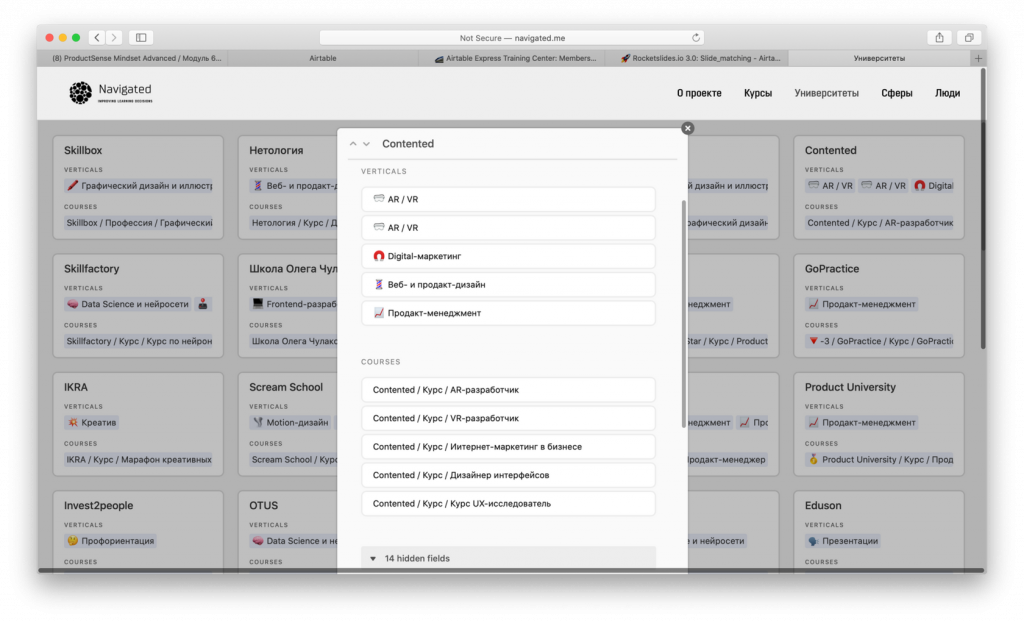Click Safari forward button
Screen dimensions: 1024x623
coord(114,38)
